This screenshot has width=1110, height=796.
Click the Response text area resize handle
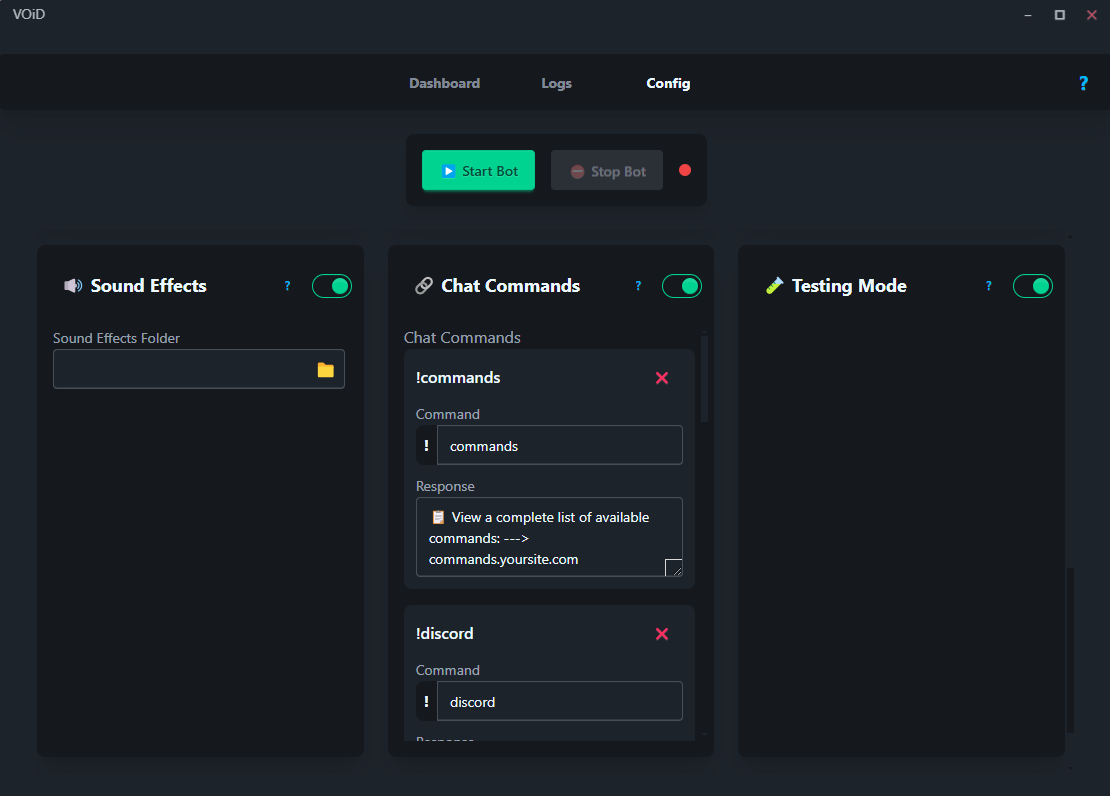pyautogui.click(x=674, y=568)
